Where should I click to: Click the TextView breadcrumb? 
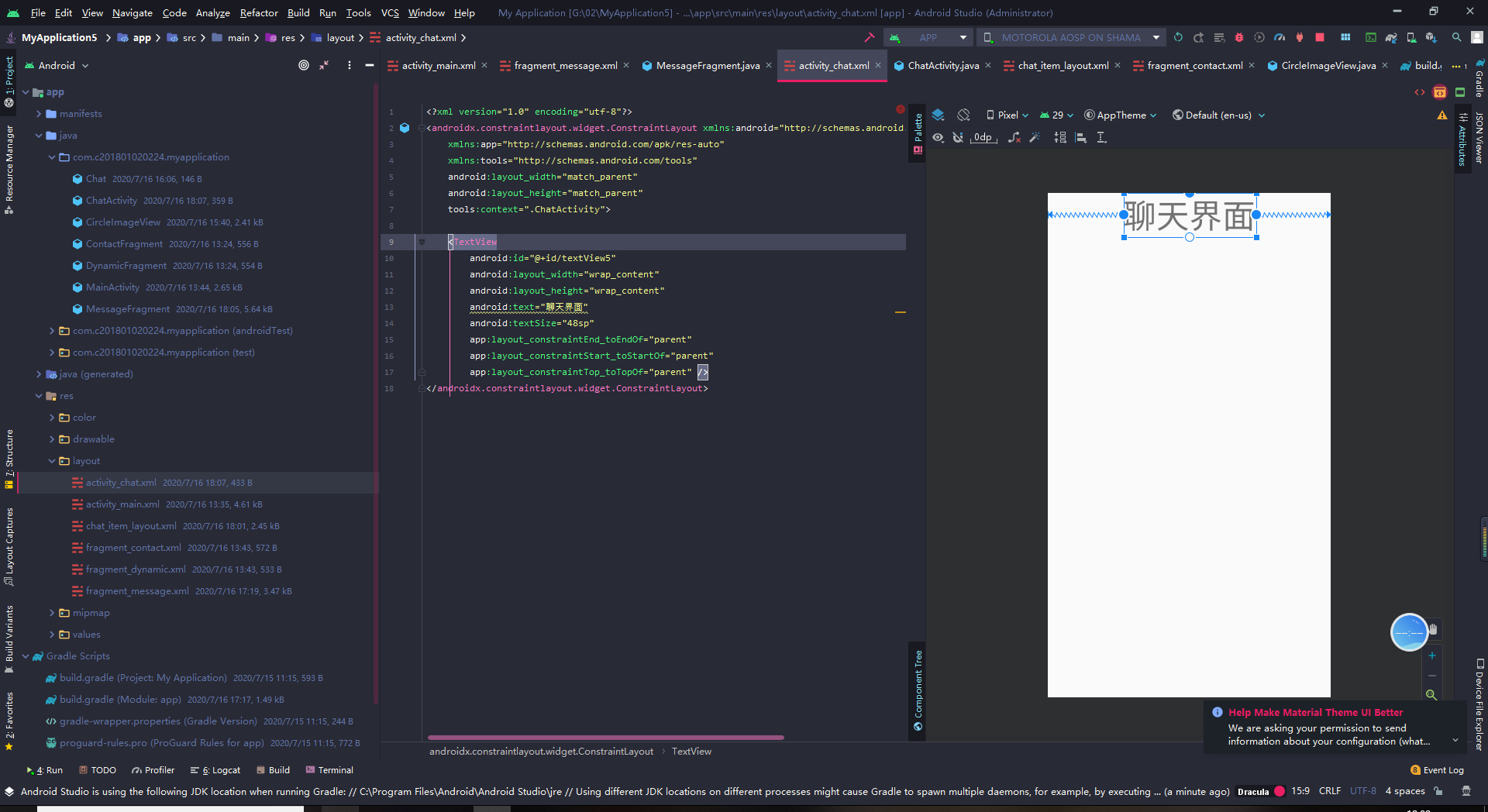coord(691,752)
